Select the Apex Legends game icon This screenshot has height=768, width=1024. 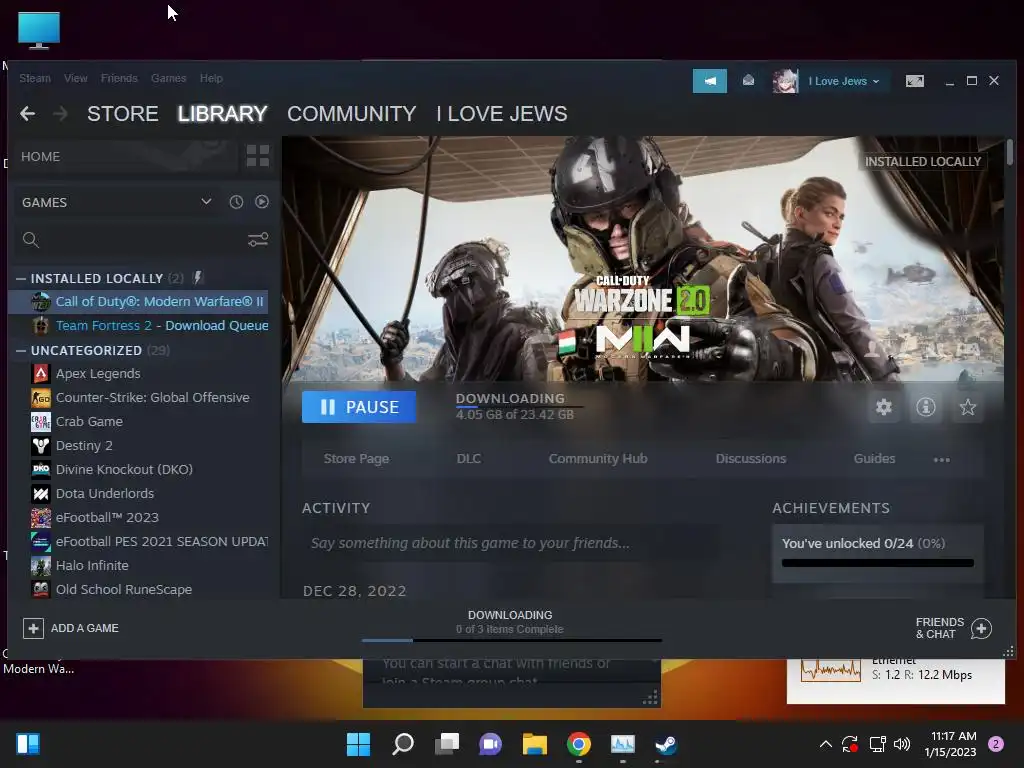[40, 374]
